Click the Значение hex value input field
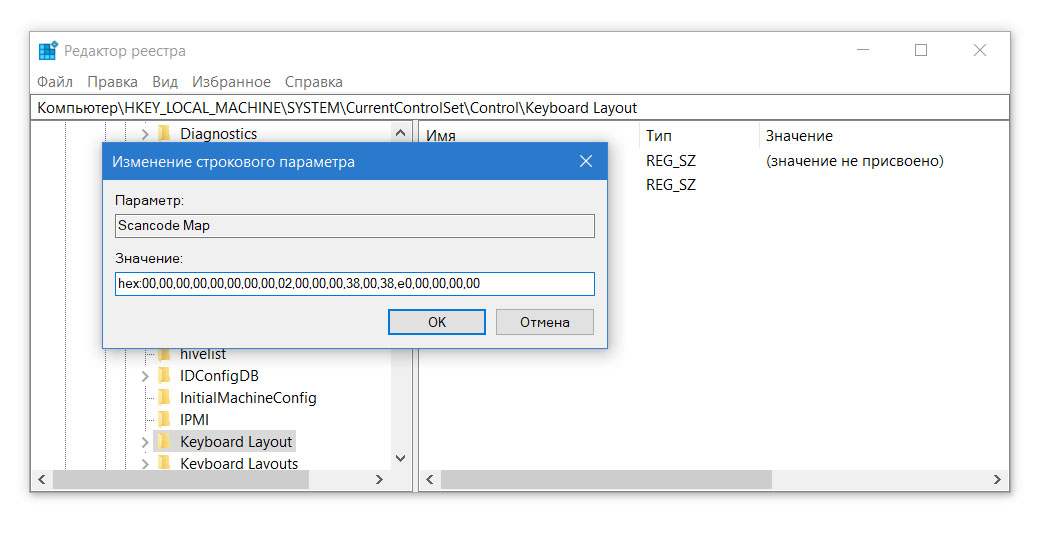Viewport: 1052px width, 540px height. [x=355, y=284]
